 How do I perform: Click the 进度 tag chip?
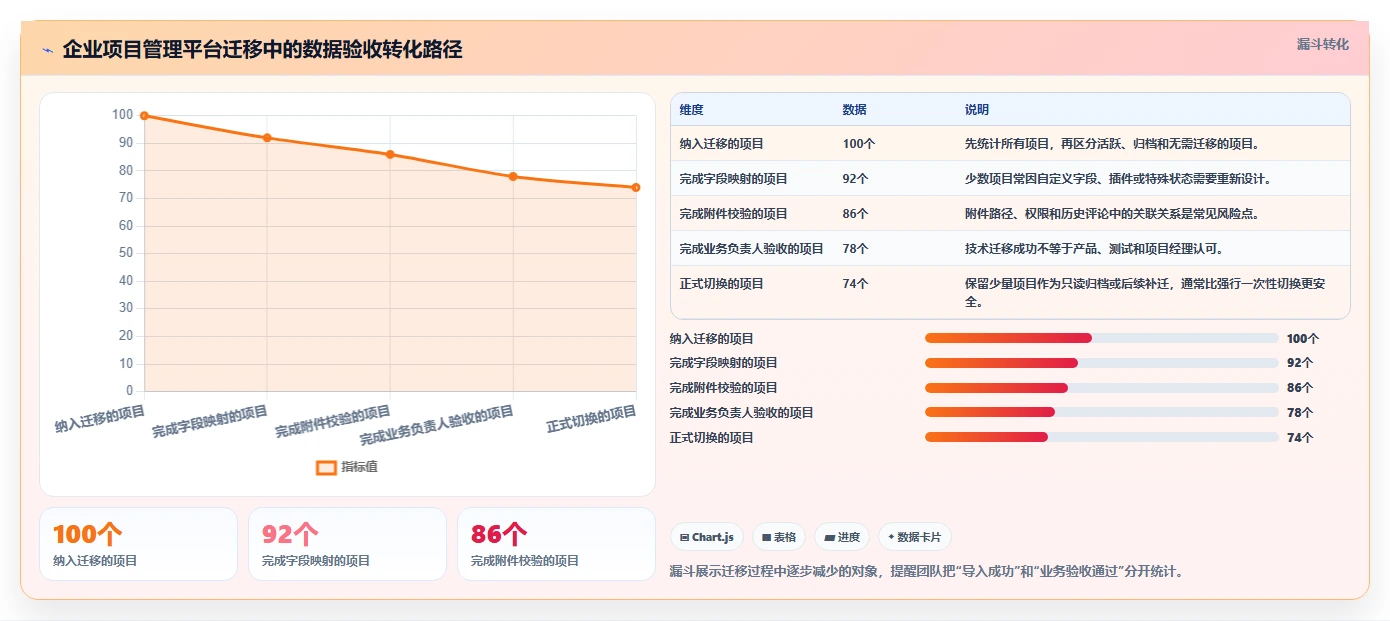coord(842,537)
